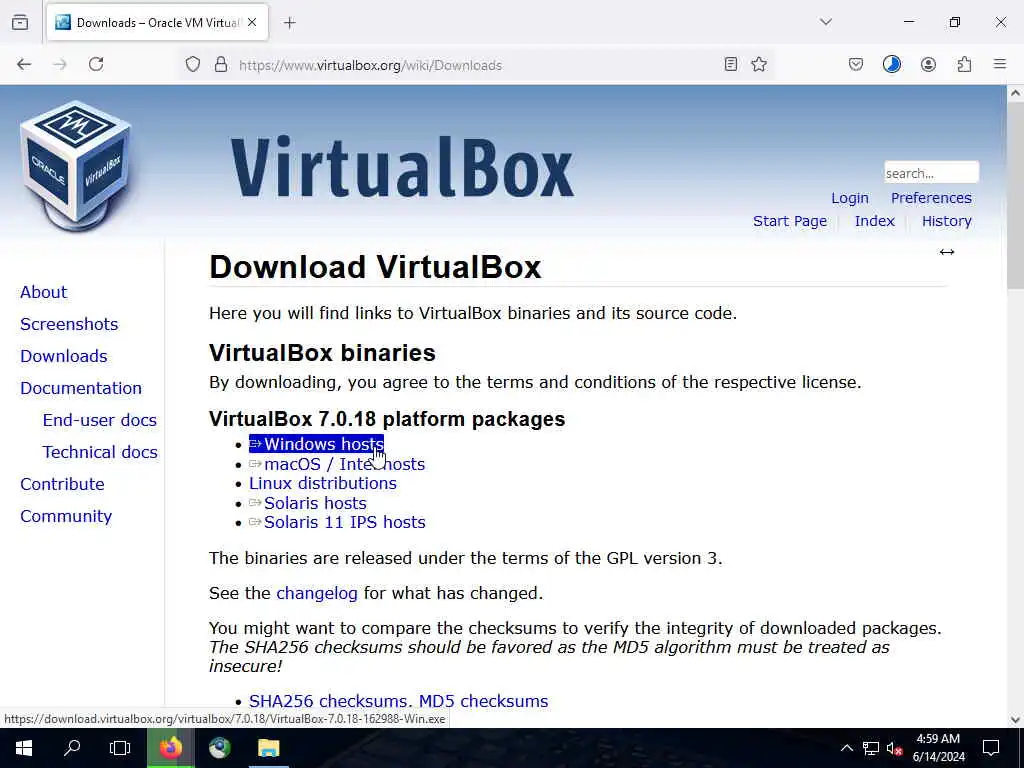Close the Downloads – Oracle VM VirtualBox tab
Viewport: 1024px width, 768px height.
tap(252, 22)
